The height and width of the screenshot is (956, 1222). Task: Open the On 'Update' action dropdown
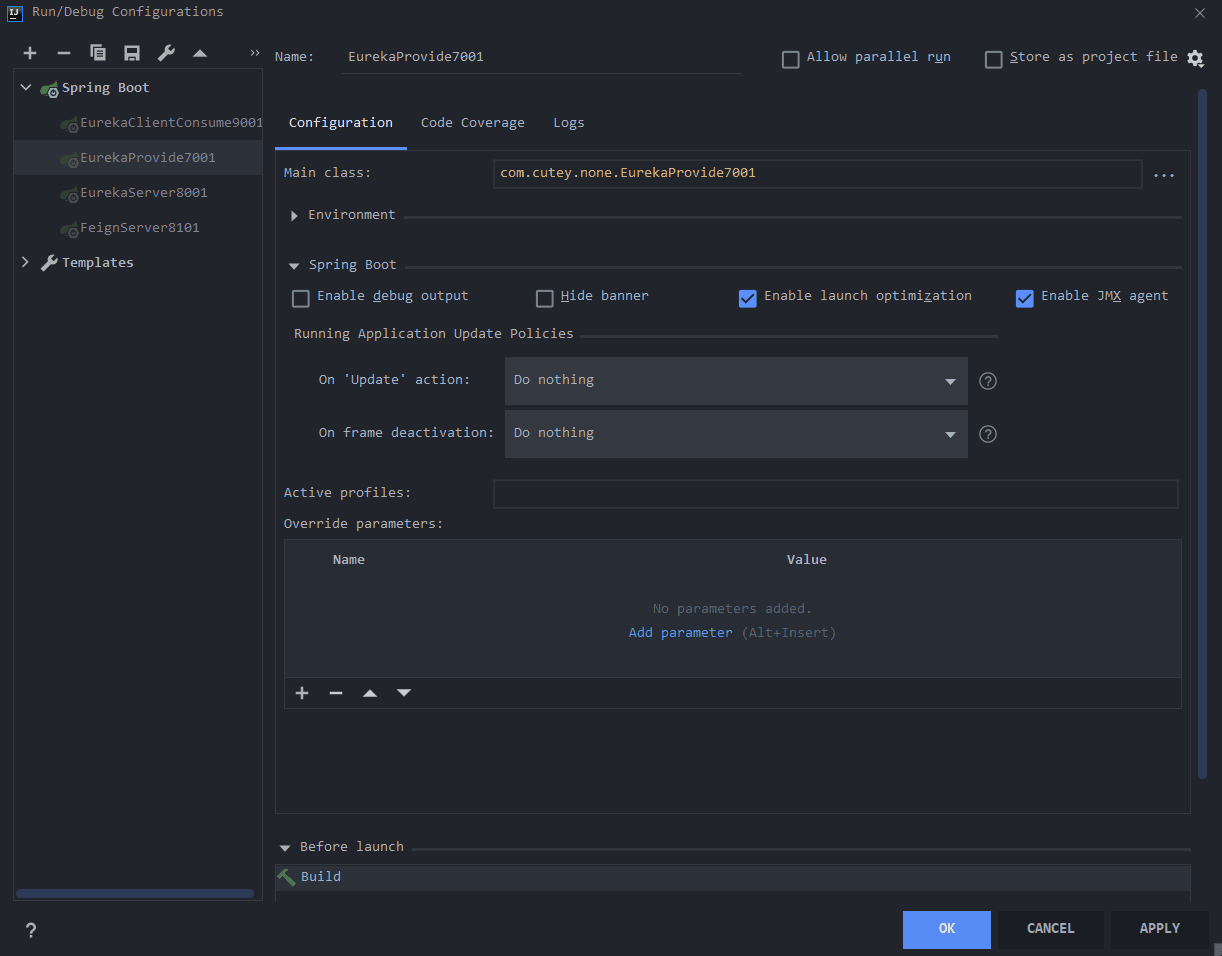tap(736, 381)
